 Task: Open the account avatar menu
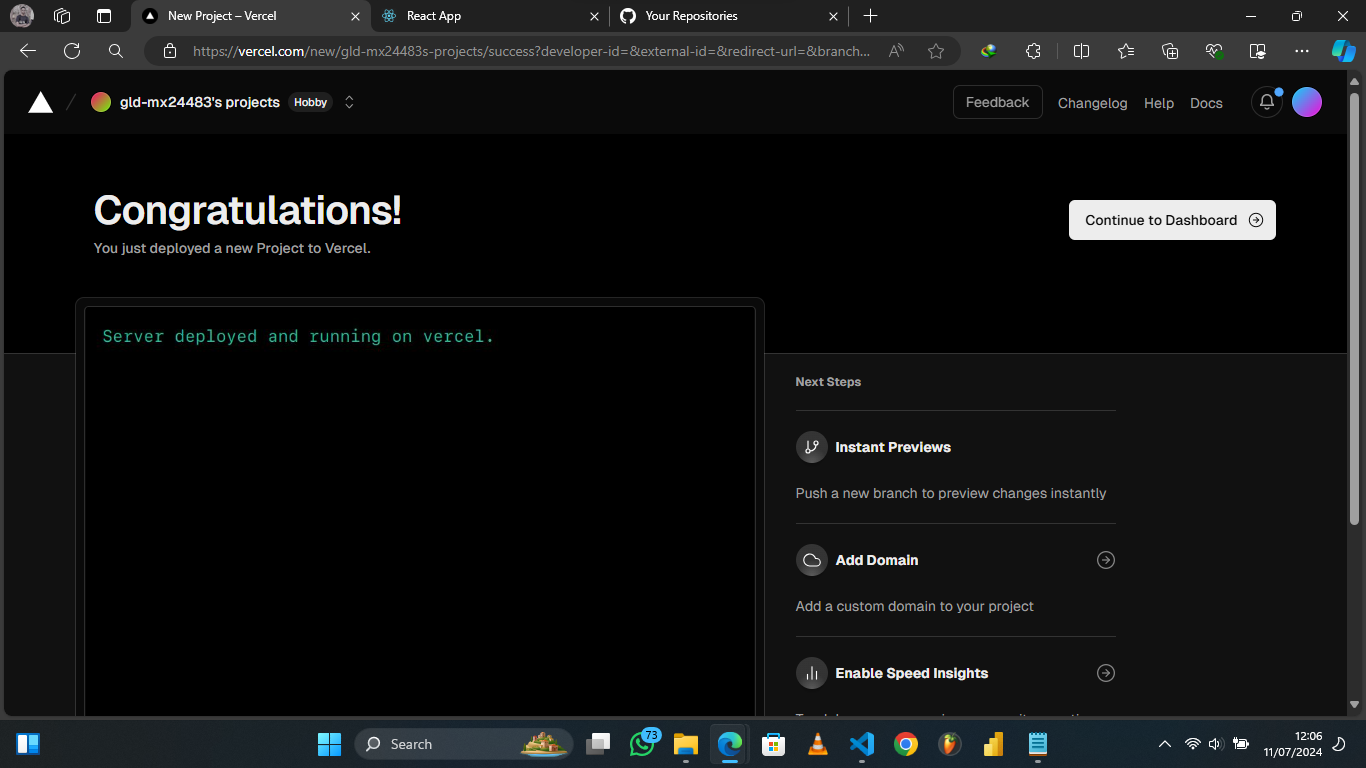pyautogui.click(x=1307, y=101)
